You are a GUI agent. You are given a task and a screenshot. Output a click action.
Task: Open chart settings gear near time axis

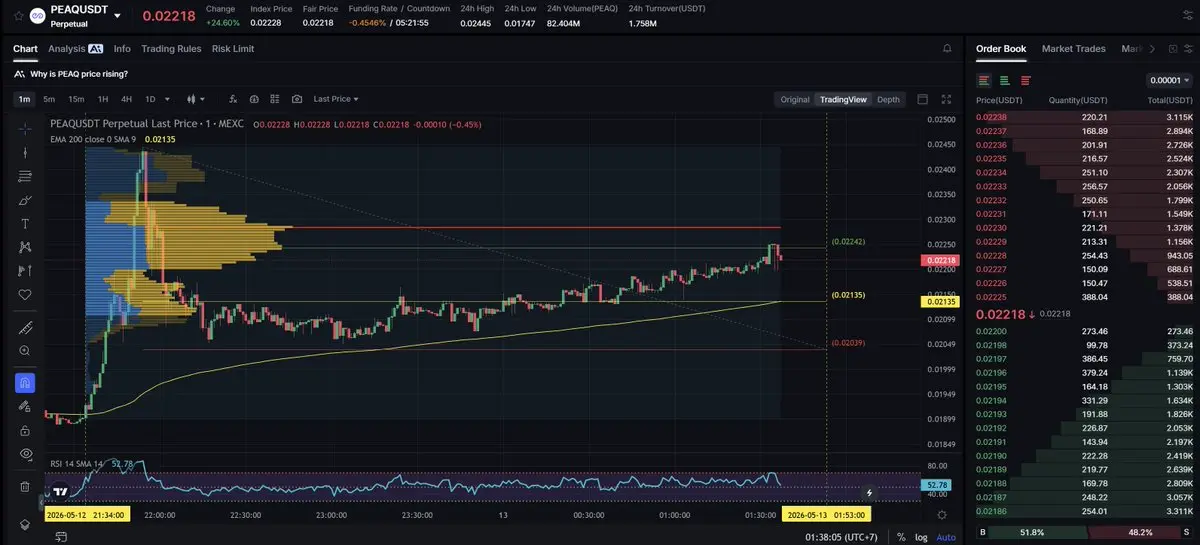(941, 514)
